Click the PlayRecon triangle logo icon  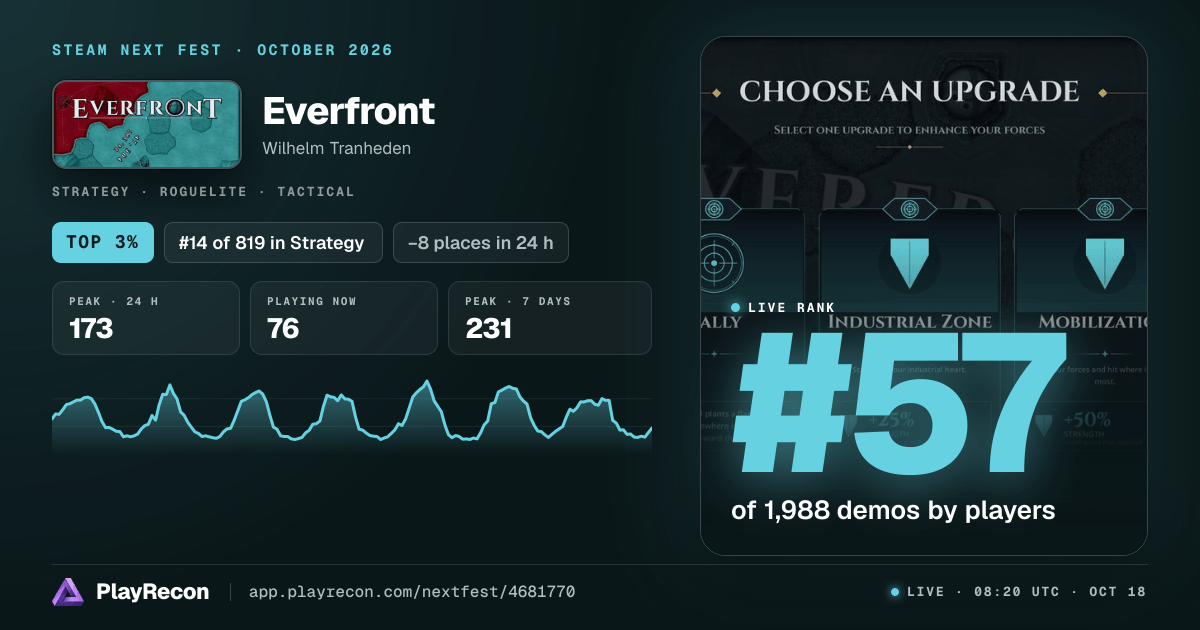point(68,592)
